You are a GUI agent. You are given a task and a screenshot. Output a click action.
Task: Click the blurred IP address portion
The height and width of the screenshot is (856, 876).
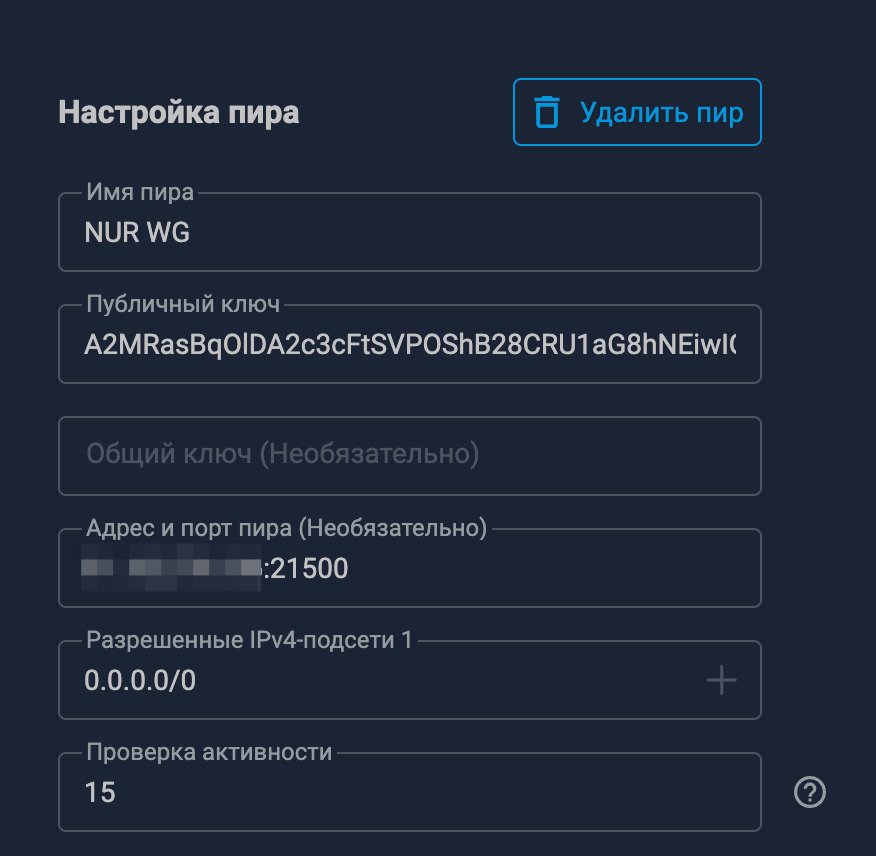tap(171, 568)
